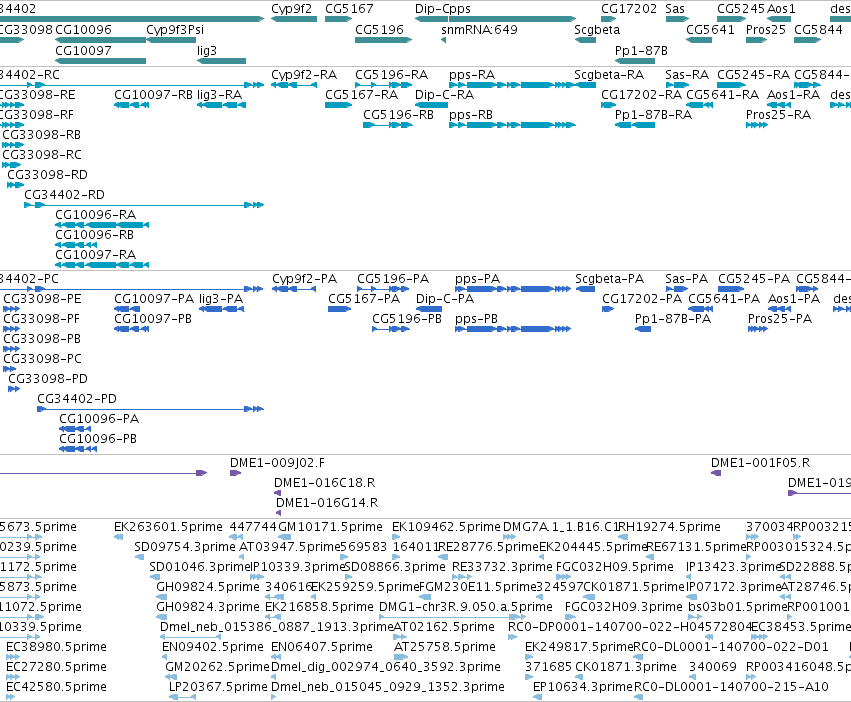The width and height of the screenshot is (851, 702).
Task: Select the pps-RA transcript label
Action: [x=472, y=74]
